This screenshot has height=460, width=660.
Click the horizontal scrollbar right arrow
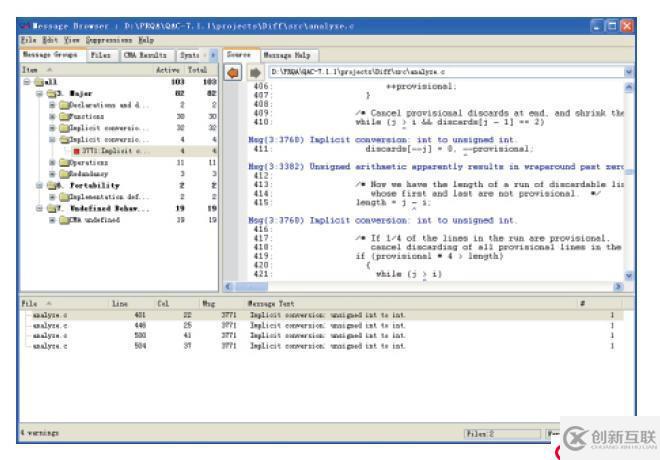tap(618, 287)
